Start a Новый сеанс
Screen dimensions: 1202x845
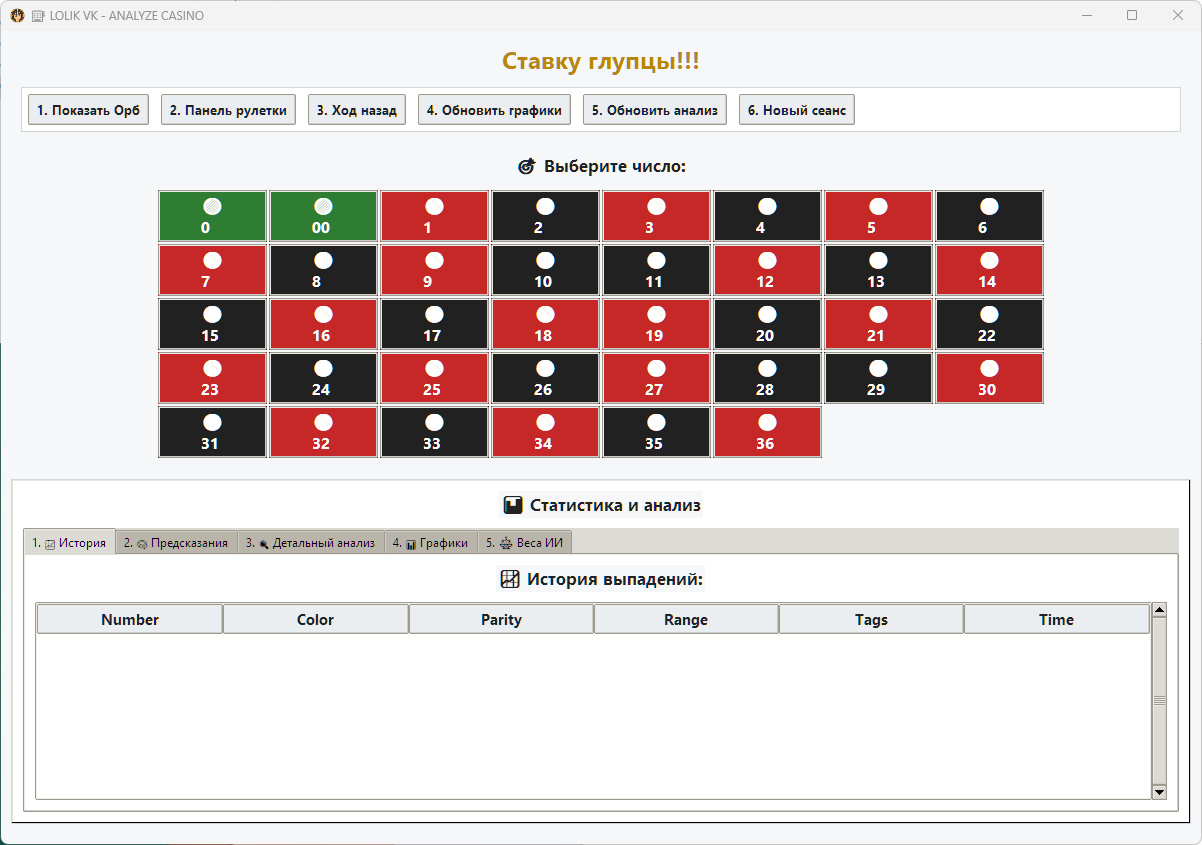click(797, 110)
